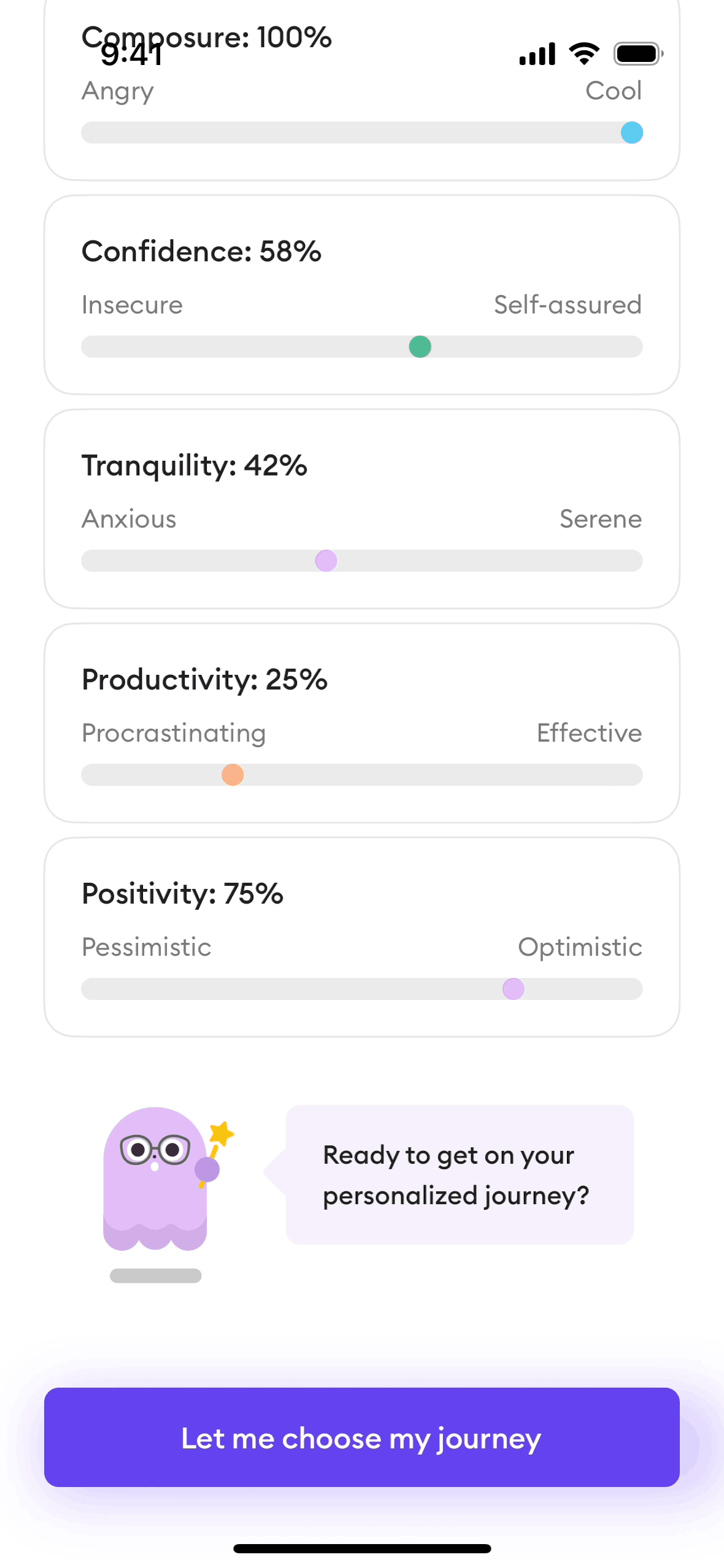Tap the Tranquility: 42% heading

[194, 466]
